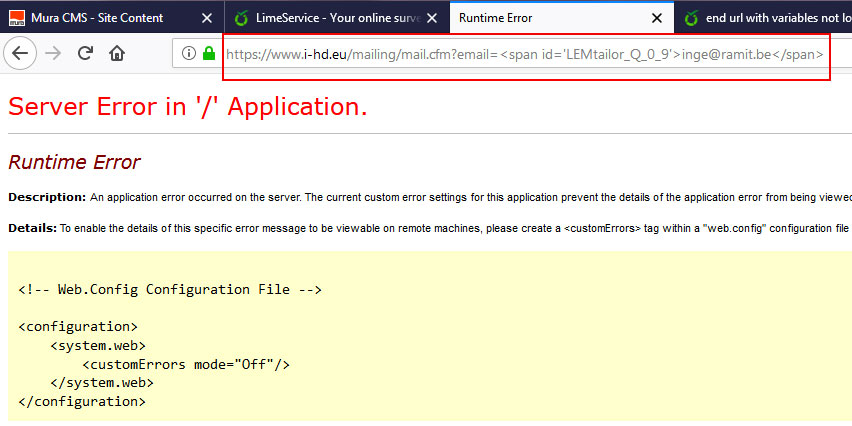The image size is (852, 426).
Task: Close the Runtime Error tab
Action: 656,18
